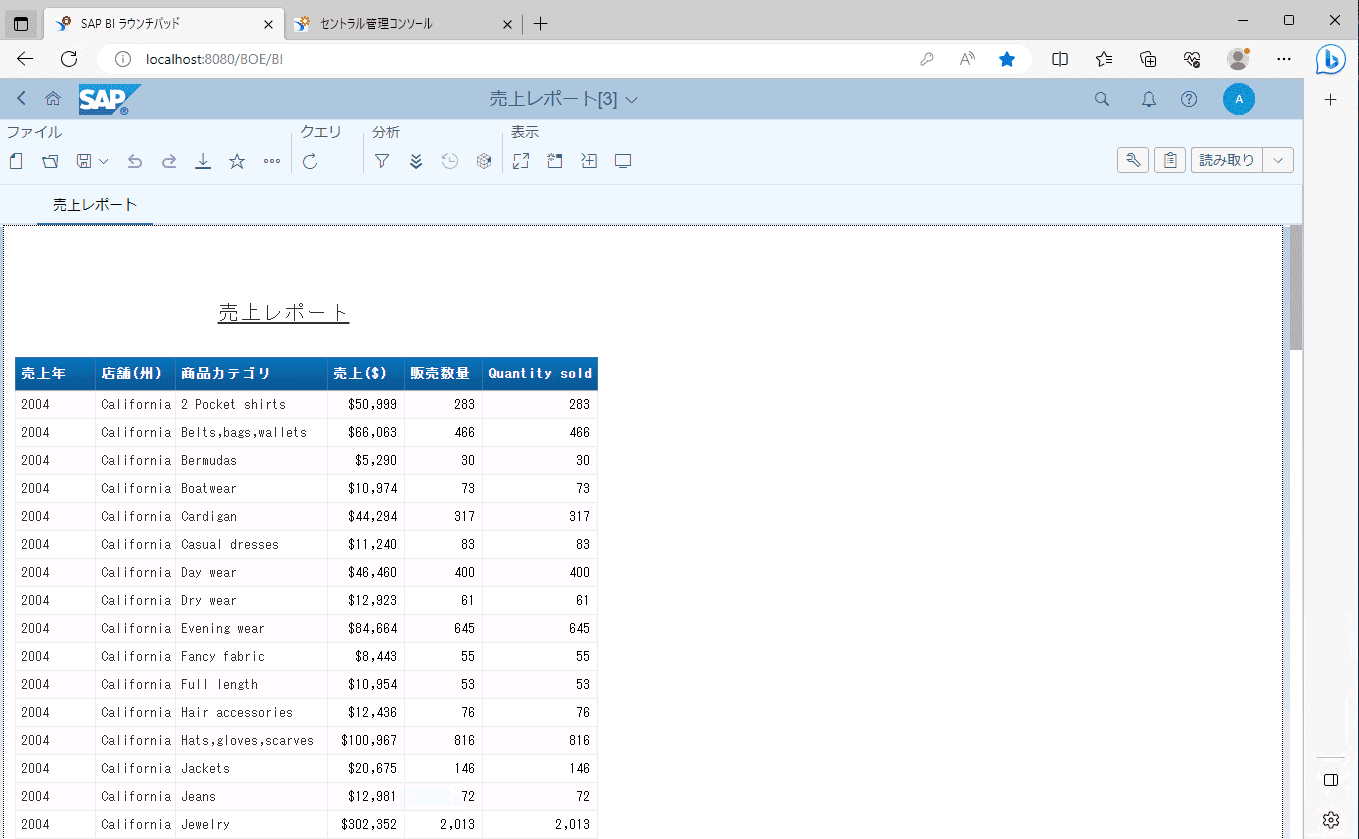This screenshot has height=839, width=1359.
Task: Click the user avatar A button
Action: 1238,99
